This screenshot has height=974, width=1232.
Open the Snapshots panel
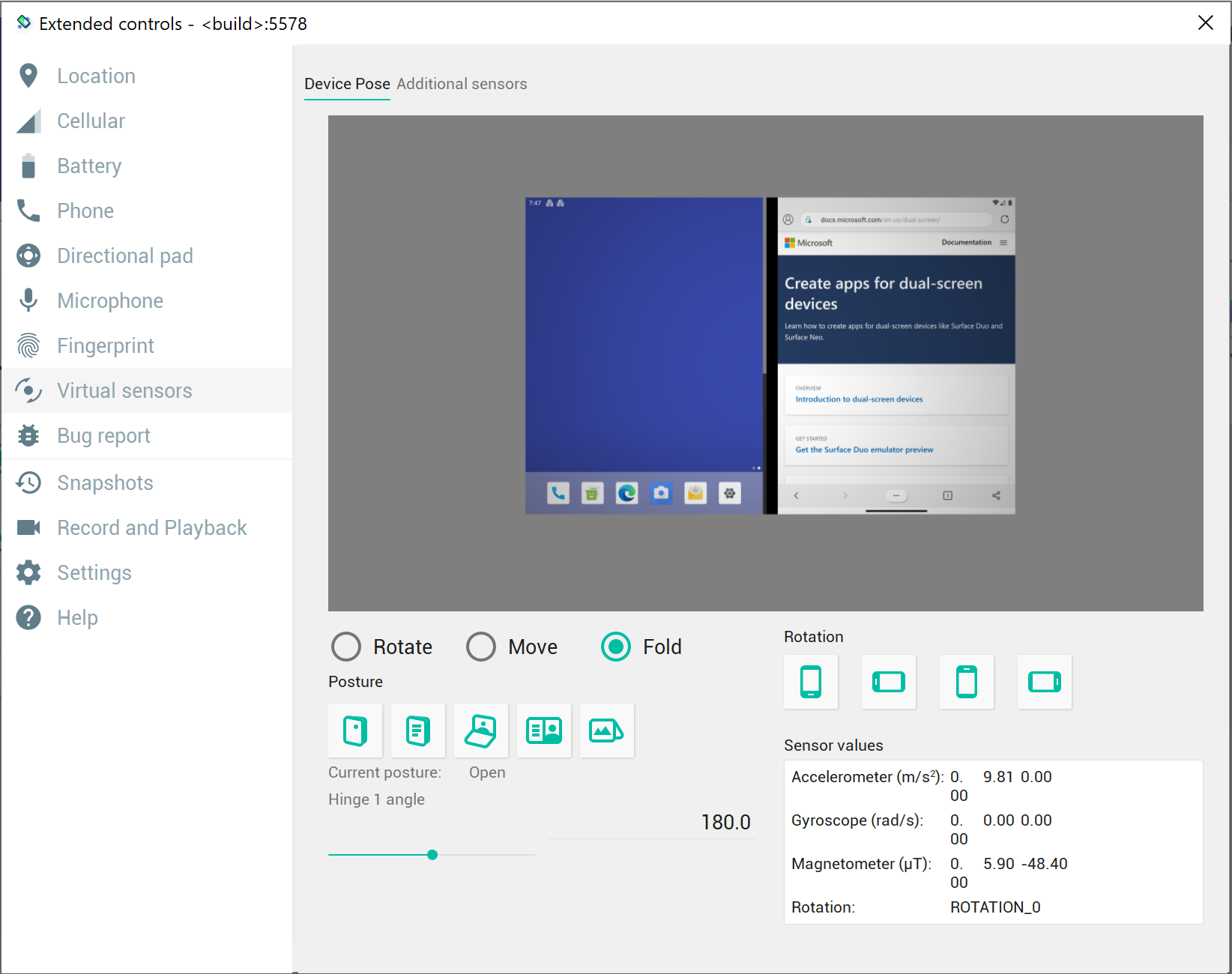(x=105, y=483)
